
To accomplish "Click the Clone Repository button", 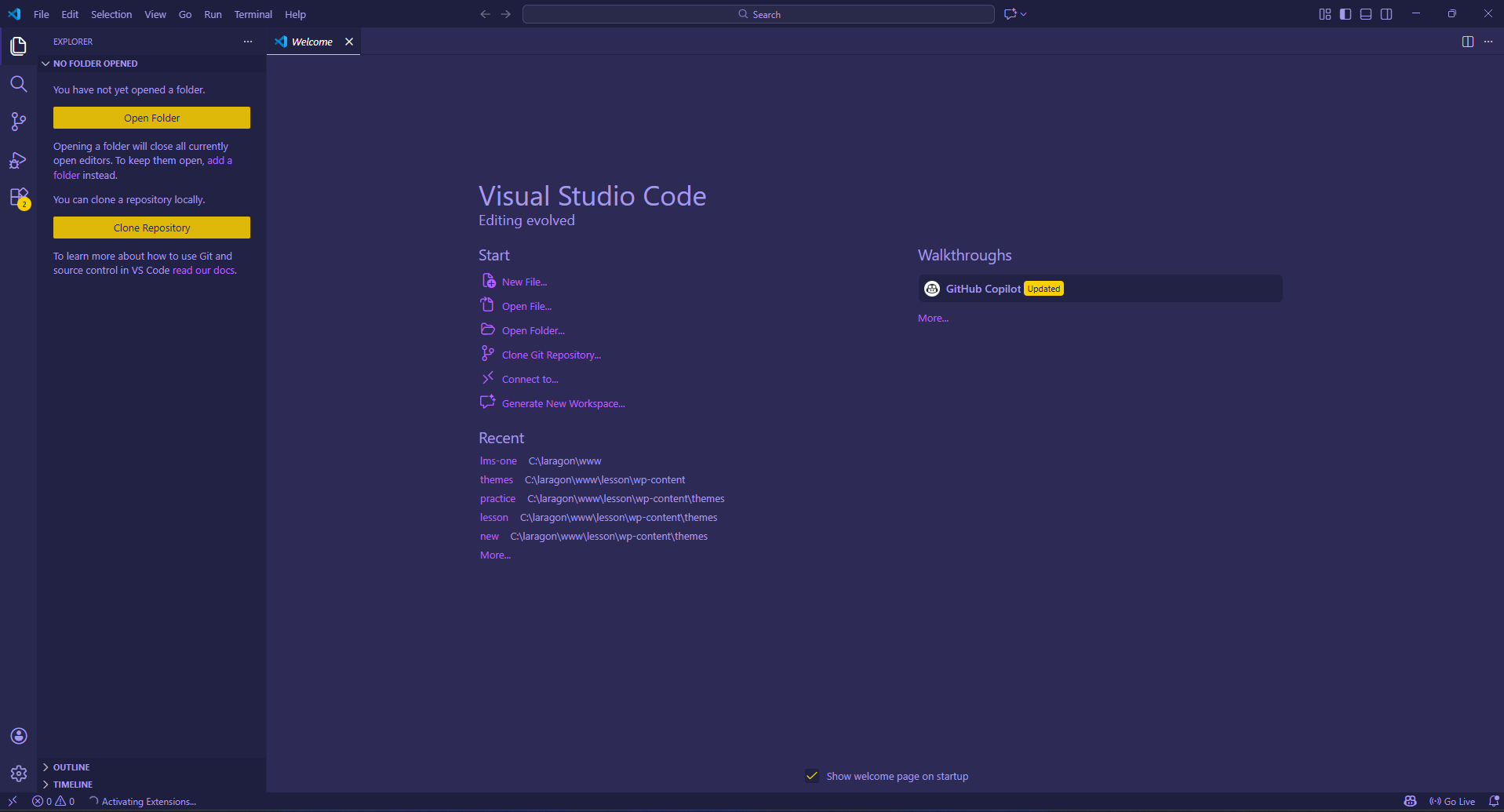I will [x=151, y=228].
